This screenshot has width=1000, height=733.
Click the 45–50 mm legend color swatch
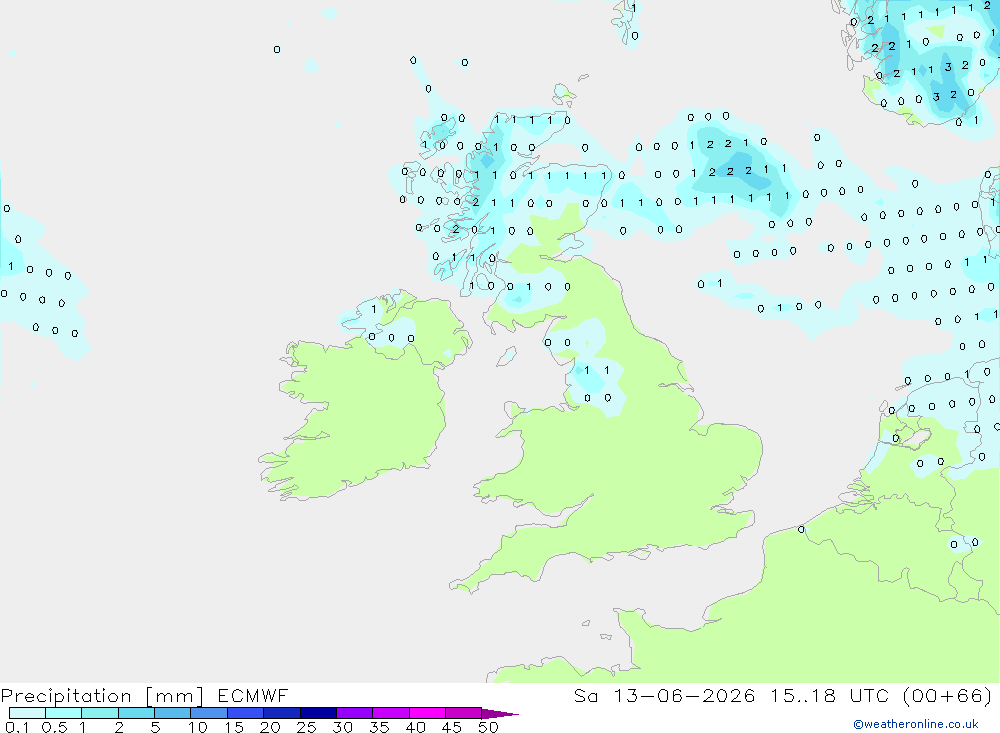(464, 713)
